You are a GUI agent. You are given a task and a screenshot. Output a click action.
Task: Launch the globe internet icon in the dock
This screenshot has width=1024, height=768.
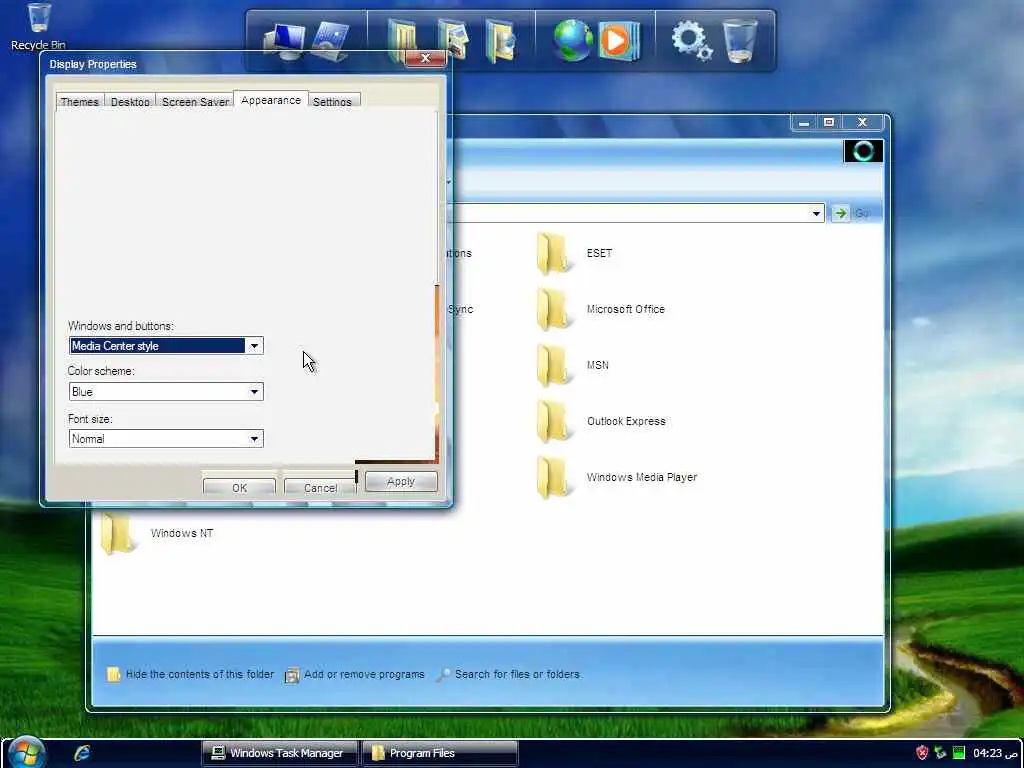(573, 40)
